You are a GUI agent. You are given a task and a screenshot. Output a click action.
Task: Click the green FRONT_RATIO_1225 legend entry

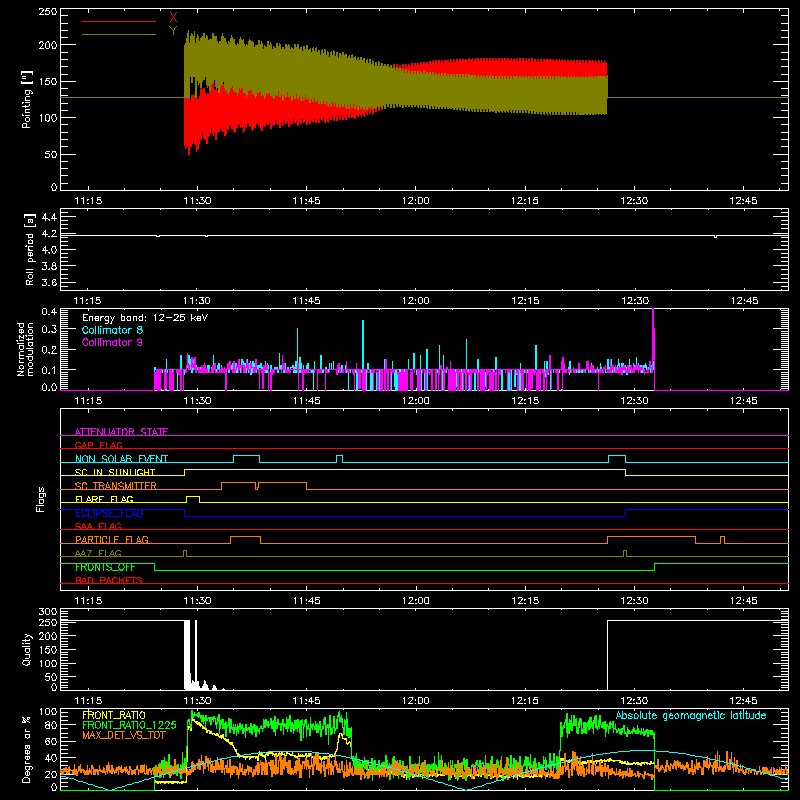129,725
